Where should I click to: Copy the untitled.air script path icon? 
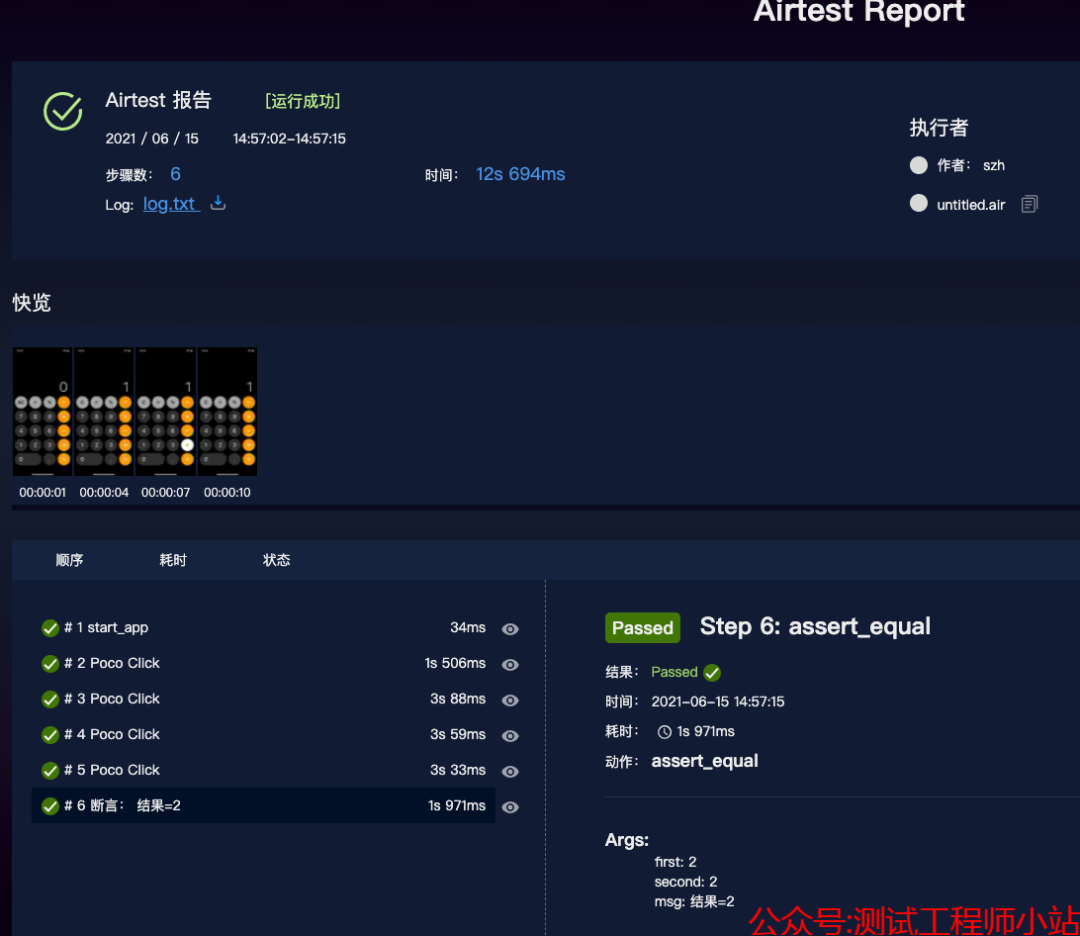click(1029, 204)
